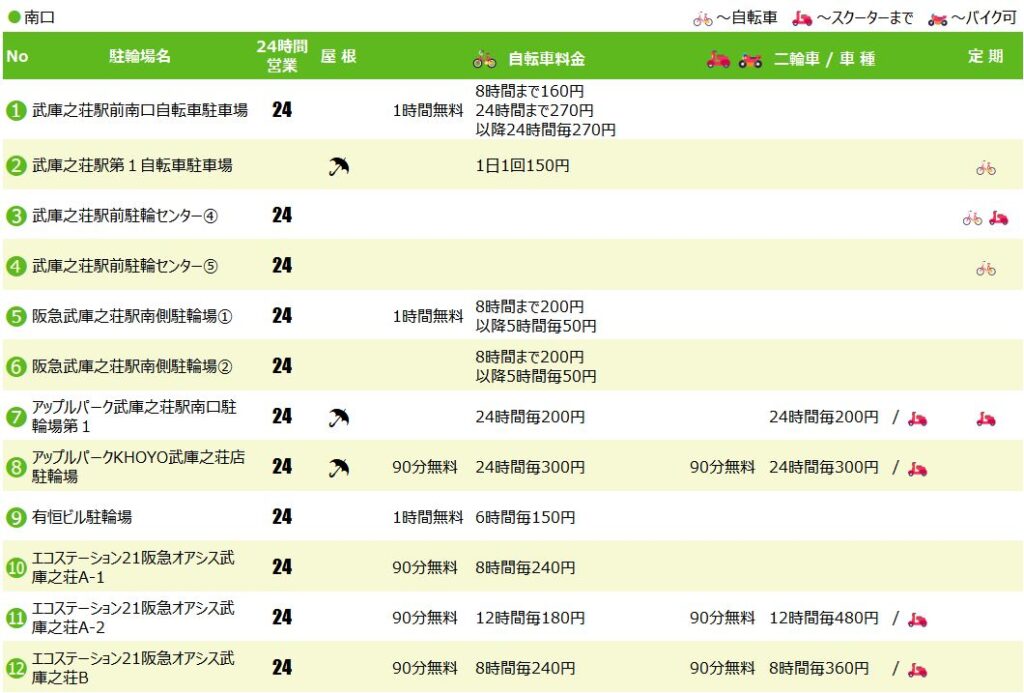Click the 定期 scooter icon in アップルパーク武庫之荘駅南口 row
1024x693 pixels.
pyautogui.click(x=986, y=418)
